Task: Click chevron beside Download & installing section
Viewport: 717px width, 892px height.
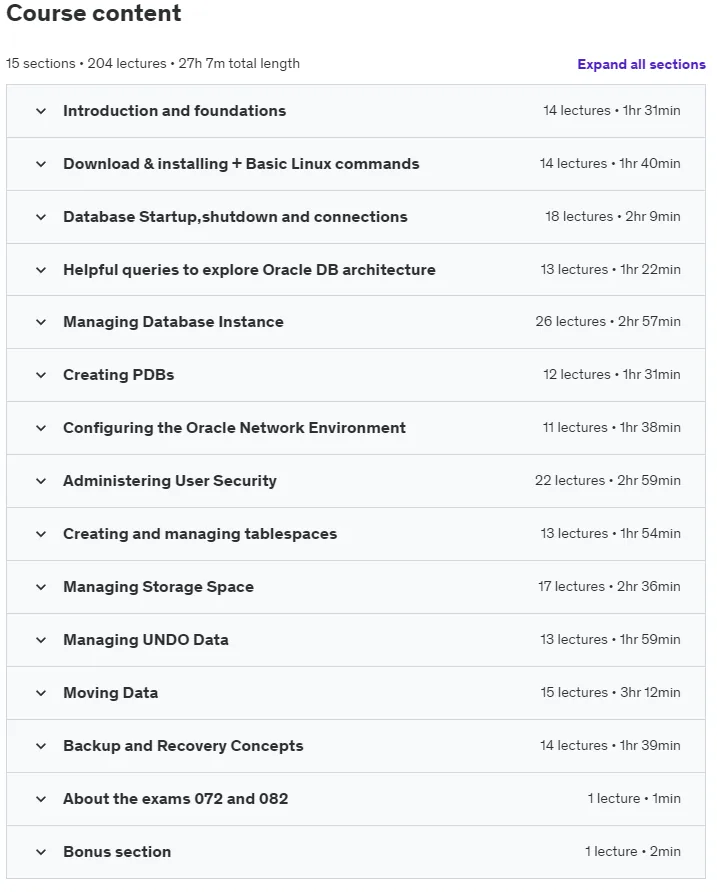Action: 41,164
